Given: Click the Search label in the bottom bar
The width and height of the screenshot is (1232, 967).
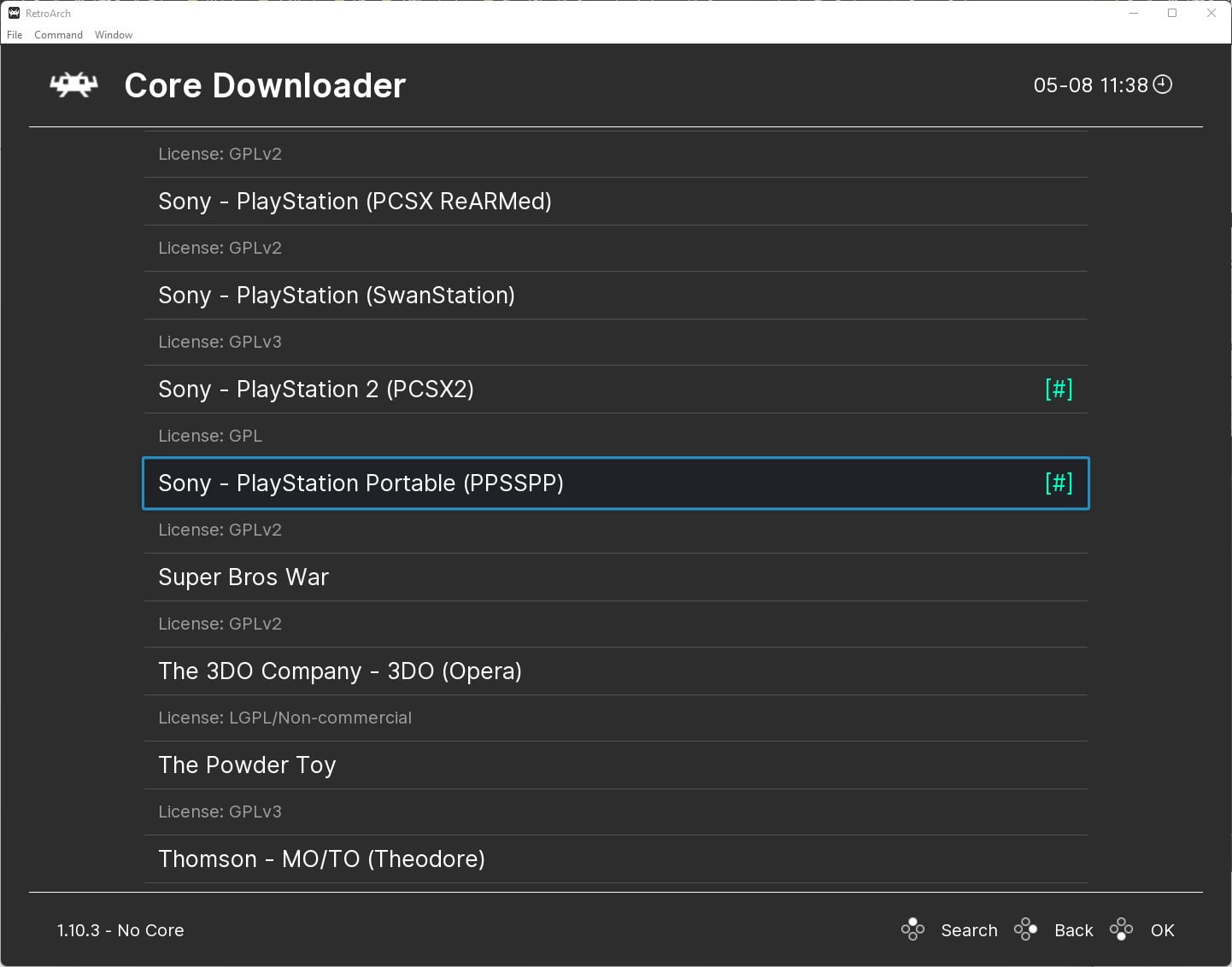Looking at the screenshot, I should pyautogui.click(x=969, y=929).
